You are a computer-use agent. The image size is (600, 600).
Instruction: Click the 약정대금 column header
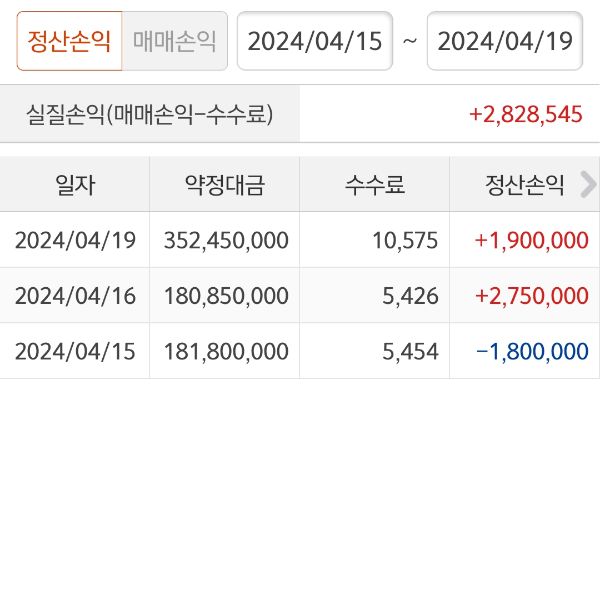(x=224, y=184)
